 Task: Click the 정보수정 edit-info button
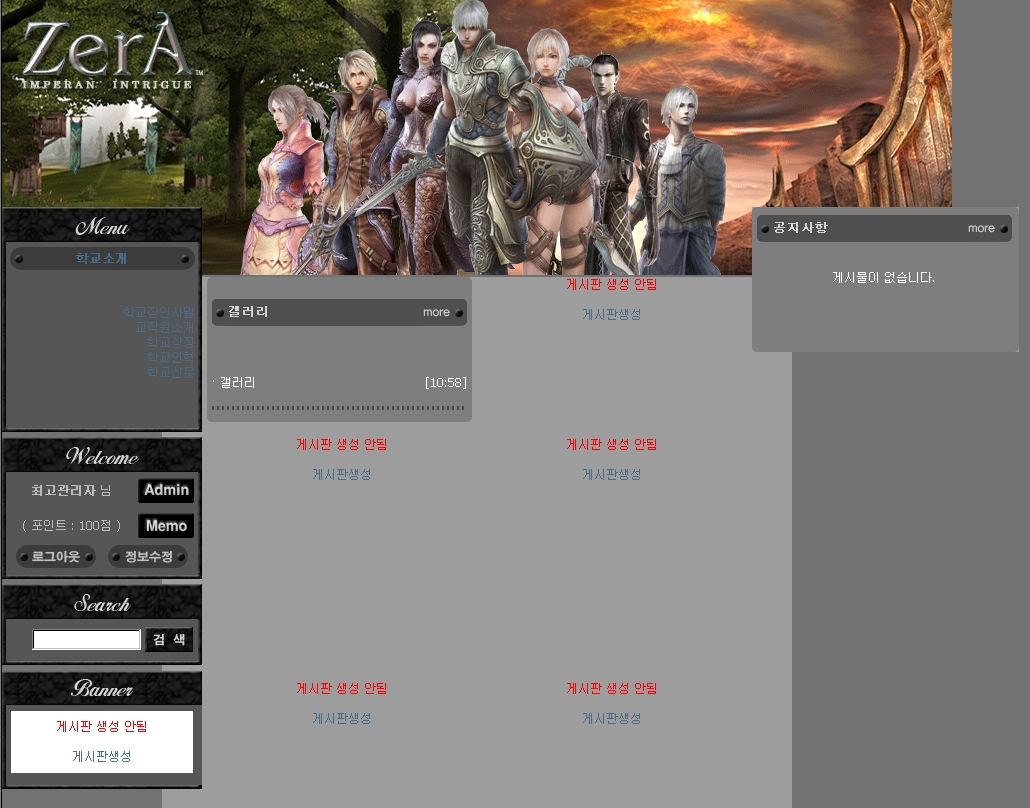[148, 556]
